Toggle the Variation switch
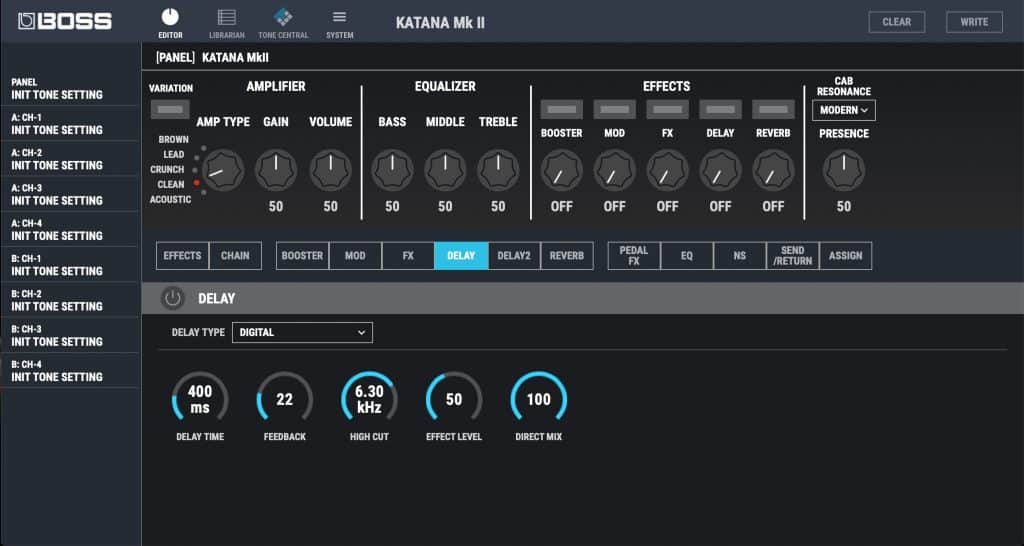This screenshot has height=546, width=1024. coord(170,109)
